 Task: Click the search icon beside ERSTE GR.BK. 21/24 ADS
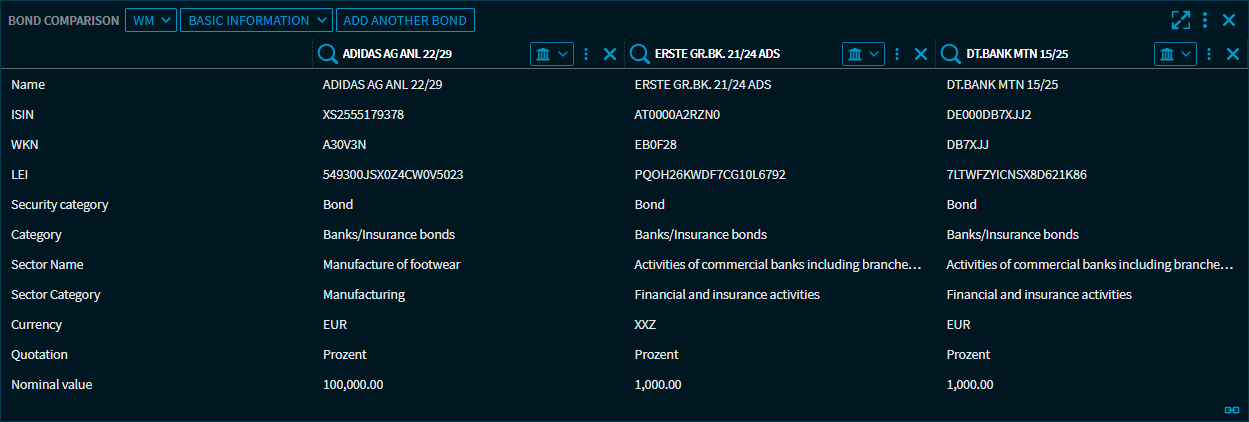tap(638, 54)
